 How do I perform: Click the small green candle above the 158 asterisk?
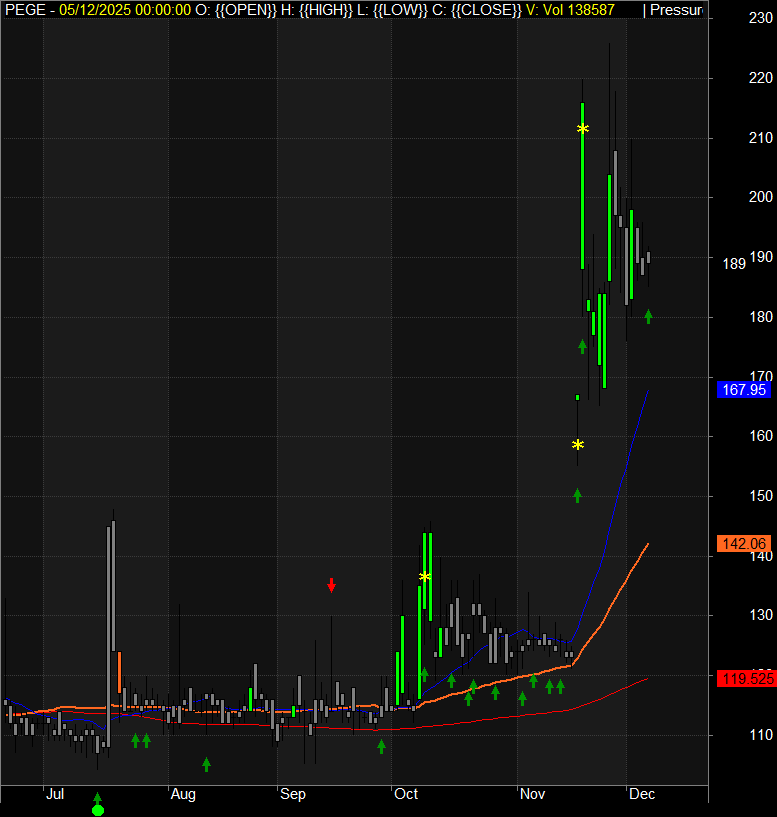pos(577,398)
